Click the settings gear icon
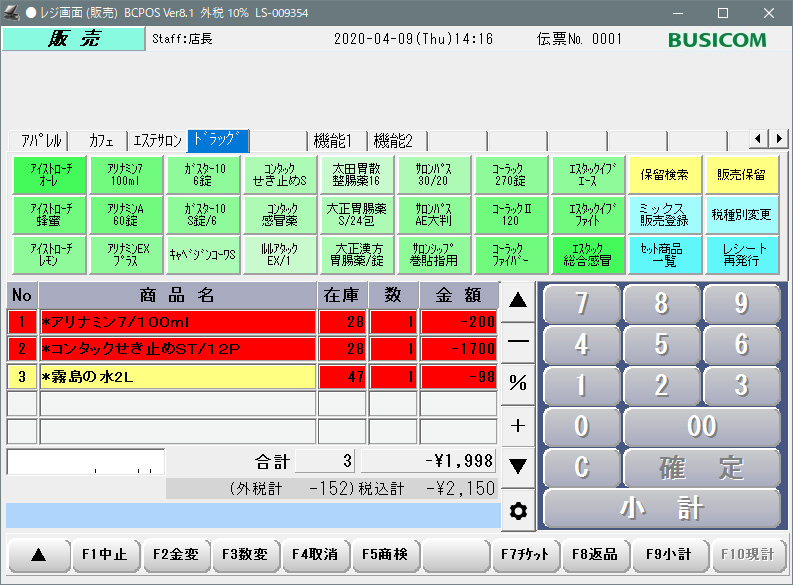Viewport: 793px width, 585px height. (517, 511)
